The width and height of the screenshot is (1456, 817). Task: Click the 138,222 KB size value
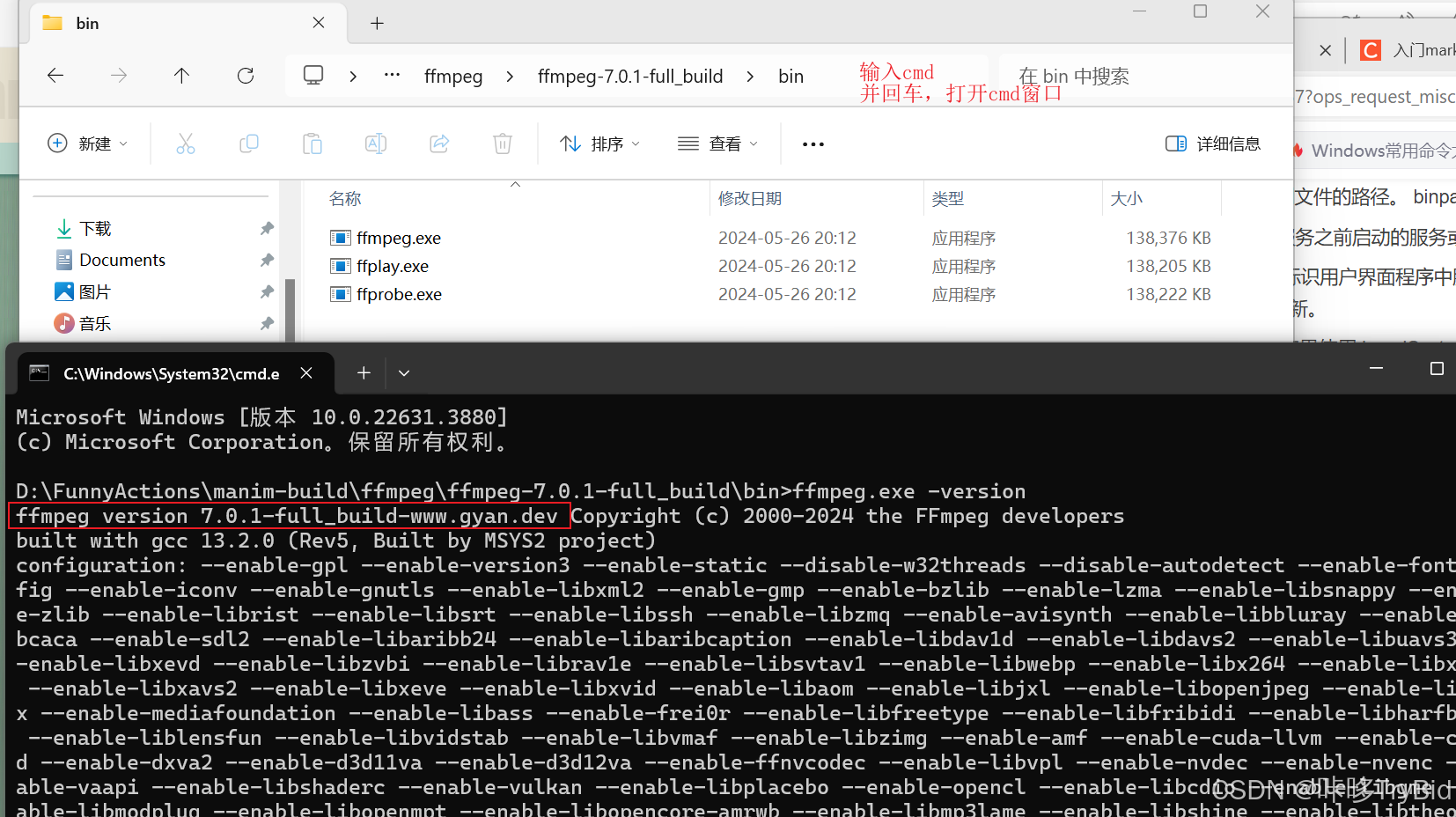pyautogui.click(x=1168, y=294)
